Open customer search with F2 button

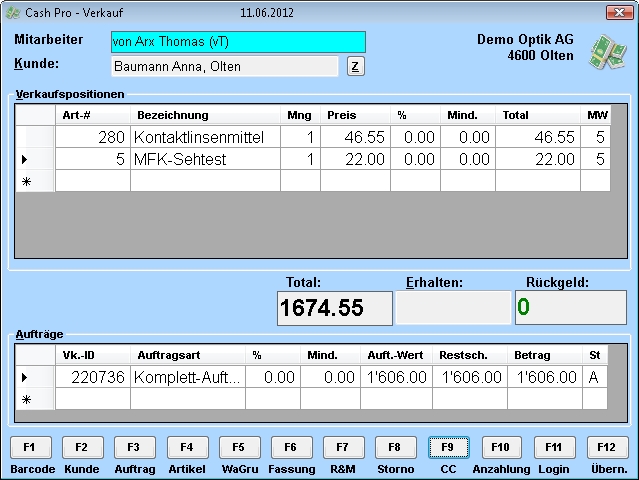coord(83,447)
